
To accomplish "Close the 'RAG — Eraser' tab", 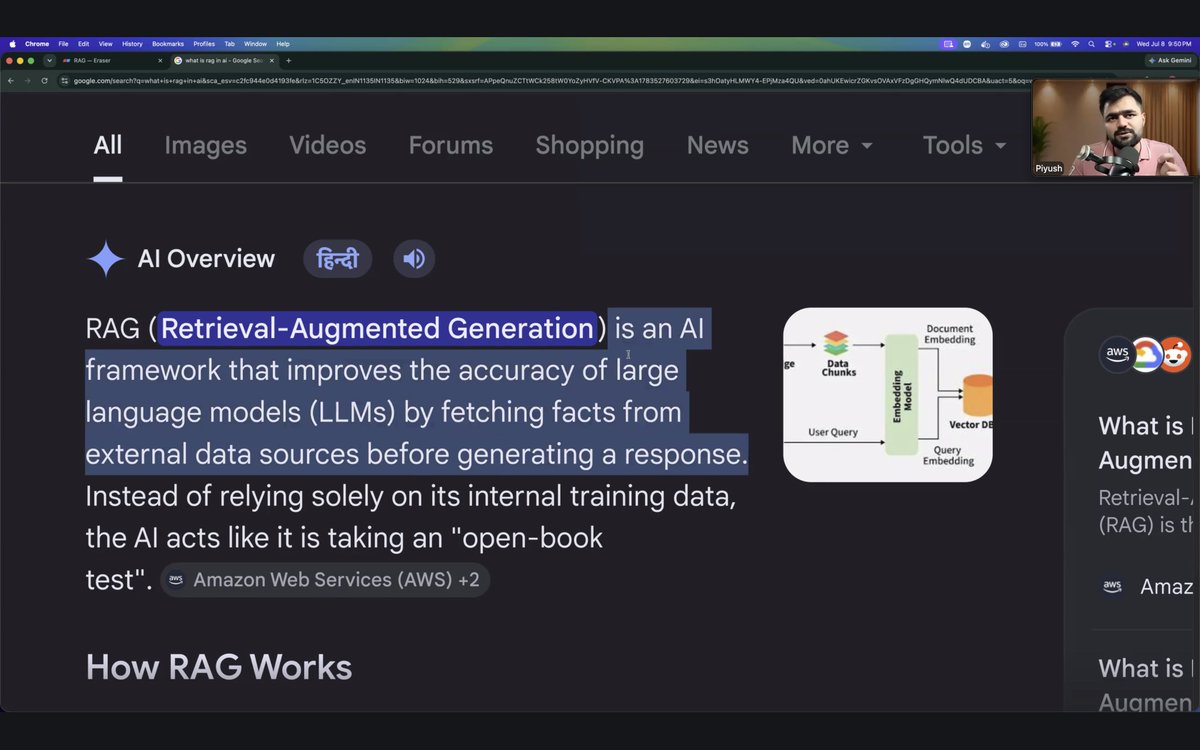I will 160,61.
